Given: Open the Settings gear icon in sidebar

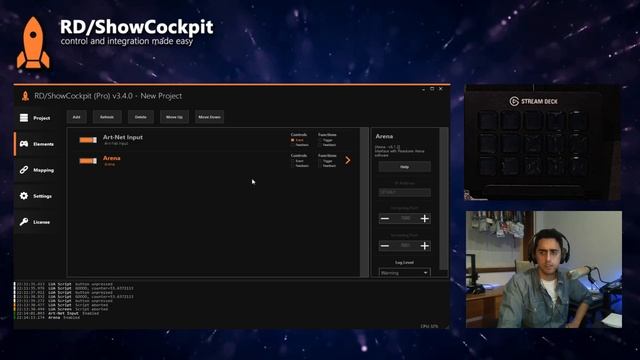Looking at the screenshot, I should 24,196.
